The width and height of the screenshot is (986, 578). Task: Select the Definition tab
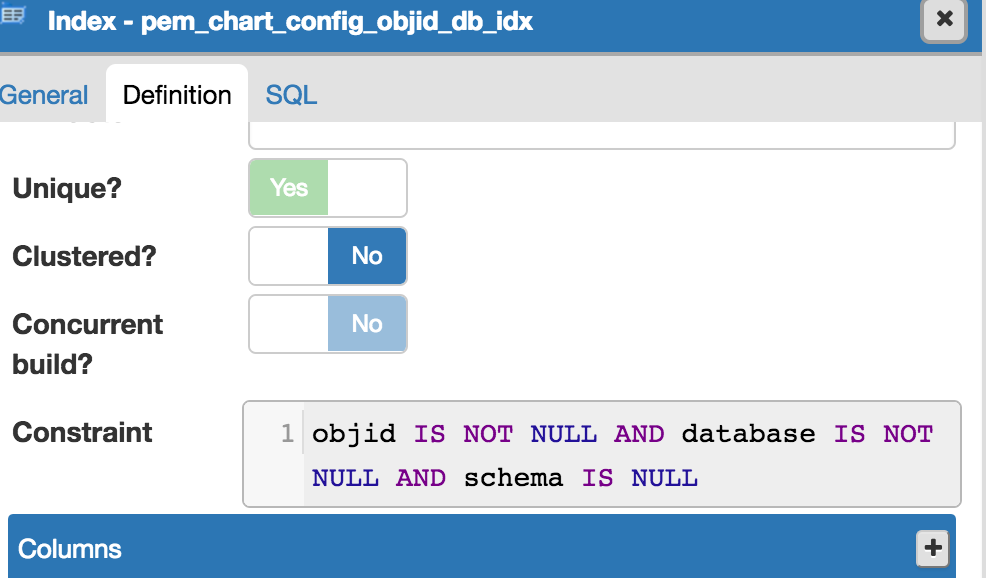(x=177, y=95)
